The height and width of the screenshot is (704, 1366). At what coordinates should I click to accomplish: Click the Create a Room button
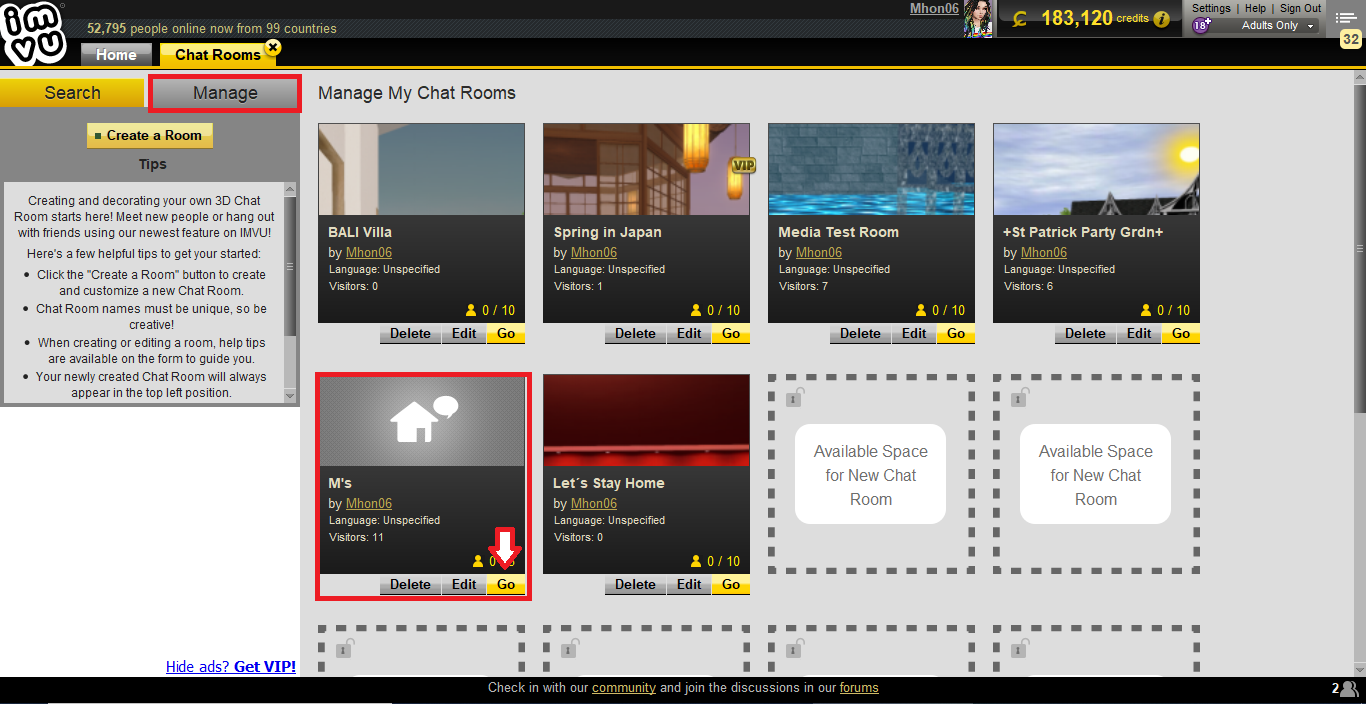[x=150, y=135]
